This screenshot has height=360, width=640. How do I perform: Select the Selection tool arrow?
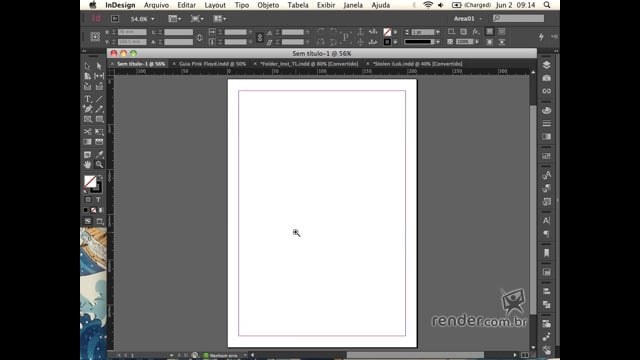[x=87, y=66]
